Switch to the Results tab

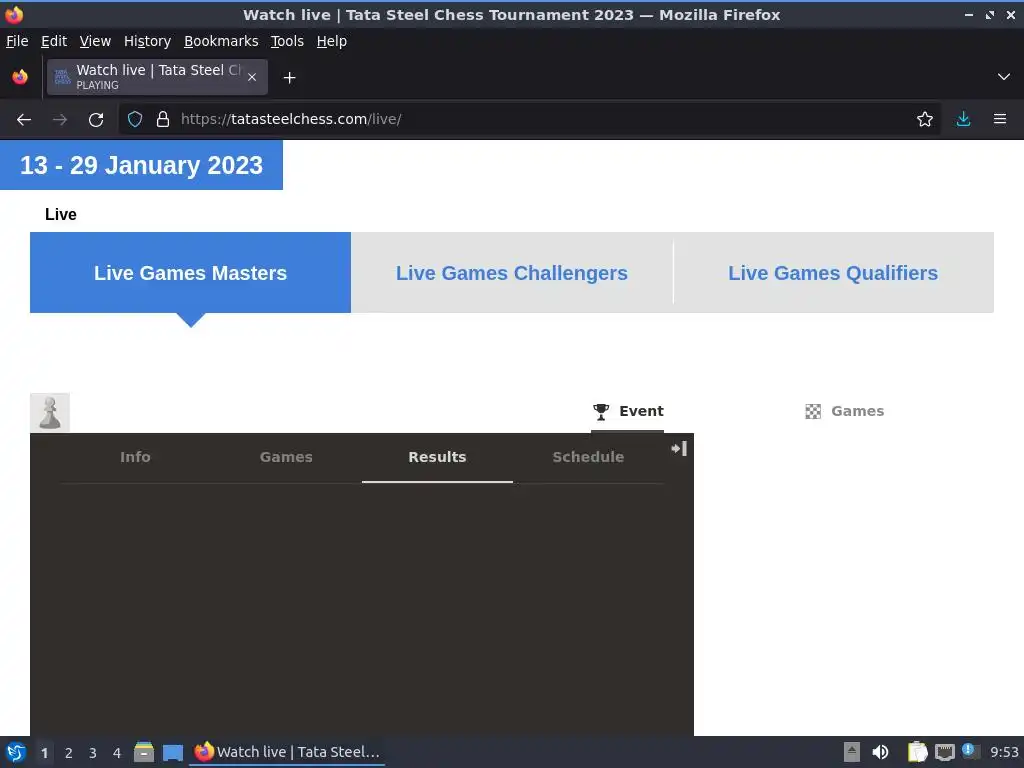[x=437, y=457]
